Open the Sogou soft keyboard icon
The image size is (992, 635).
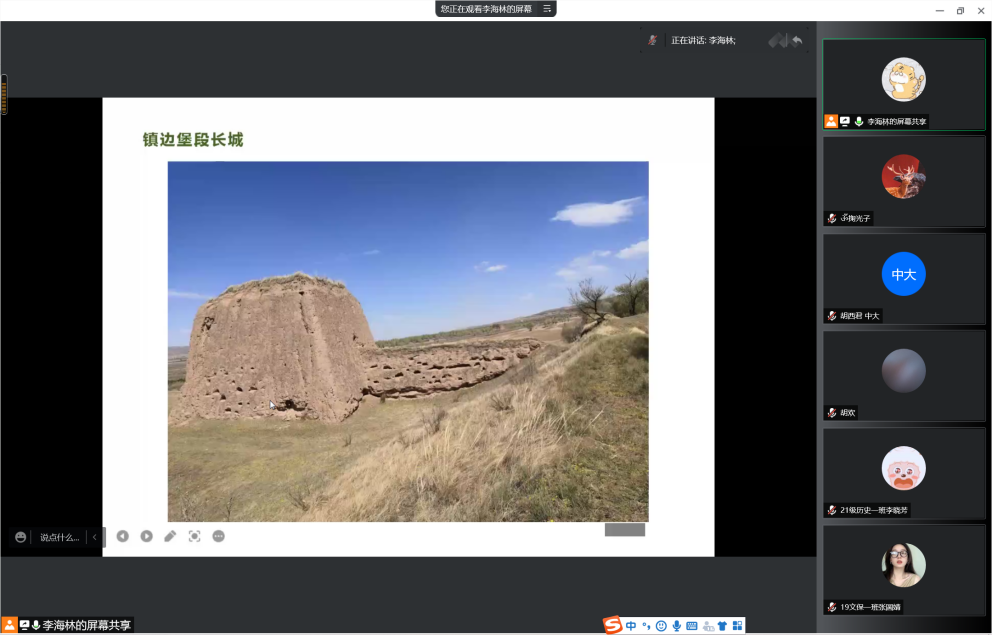coord(692,626)
